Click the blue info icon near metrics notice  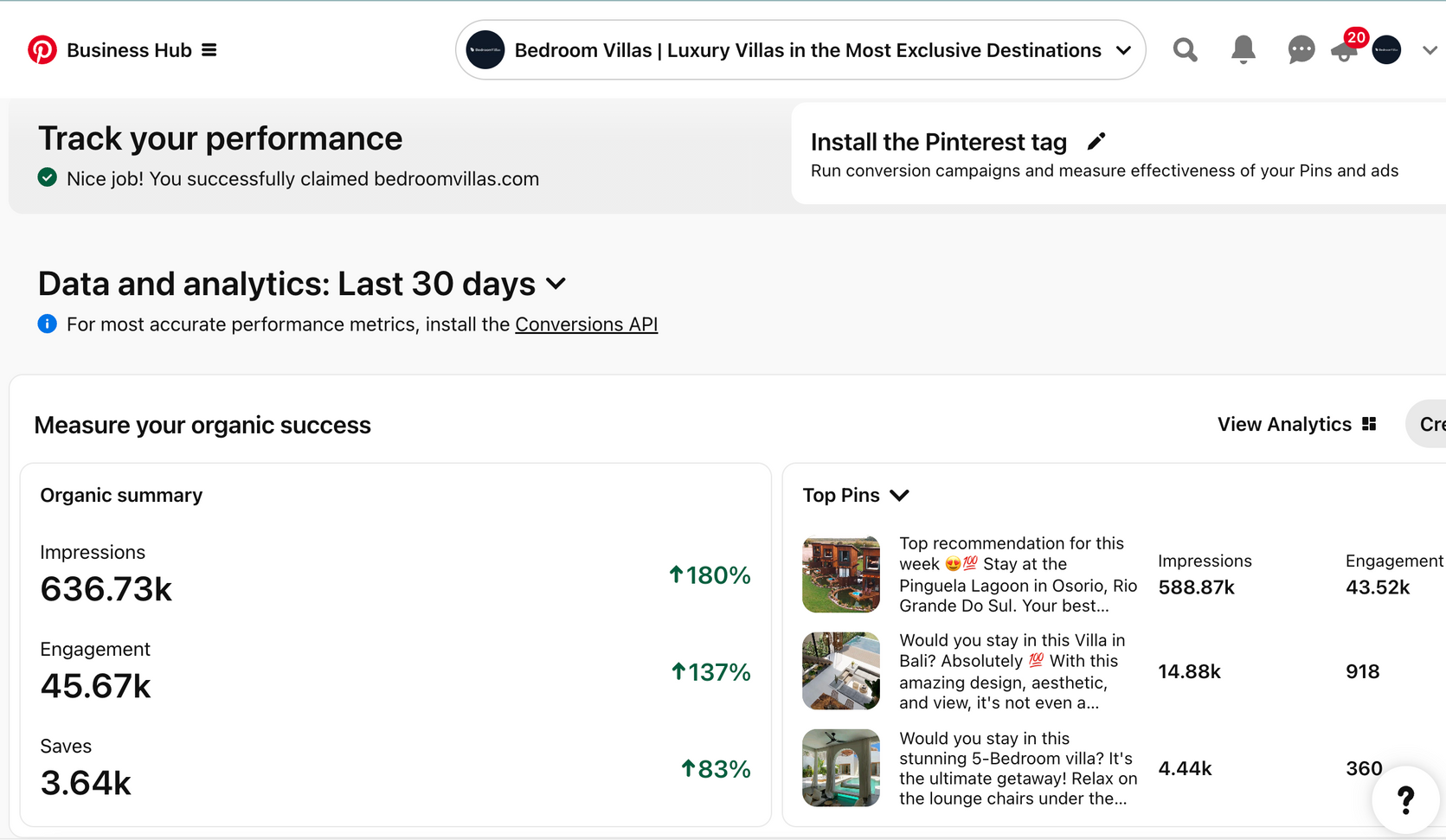coord(48,324)
